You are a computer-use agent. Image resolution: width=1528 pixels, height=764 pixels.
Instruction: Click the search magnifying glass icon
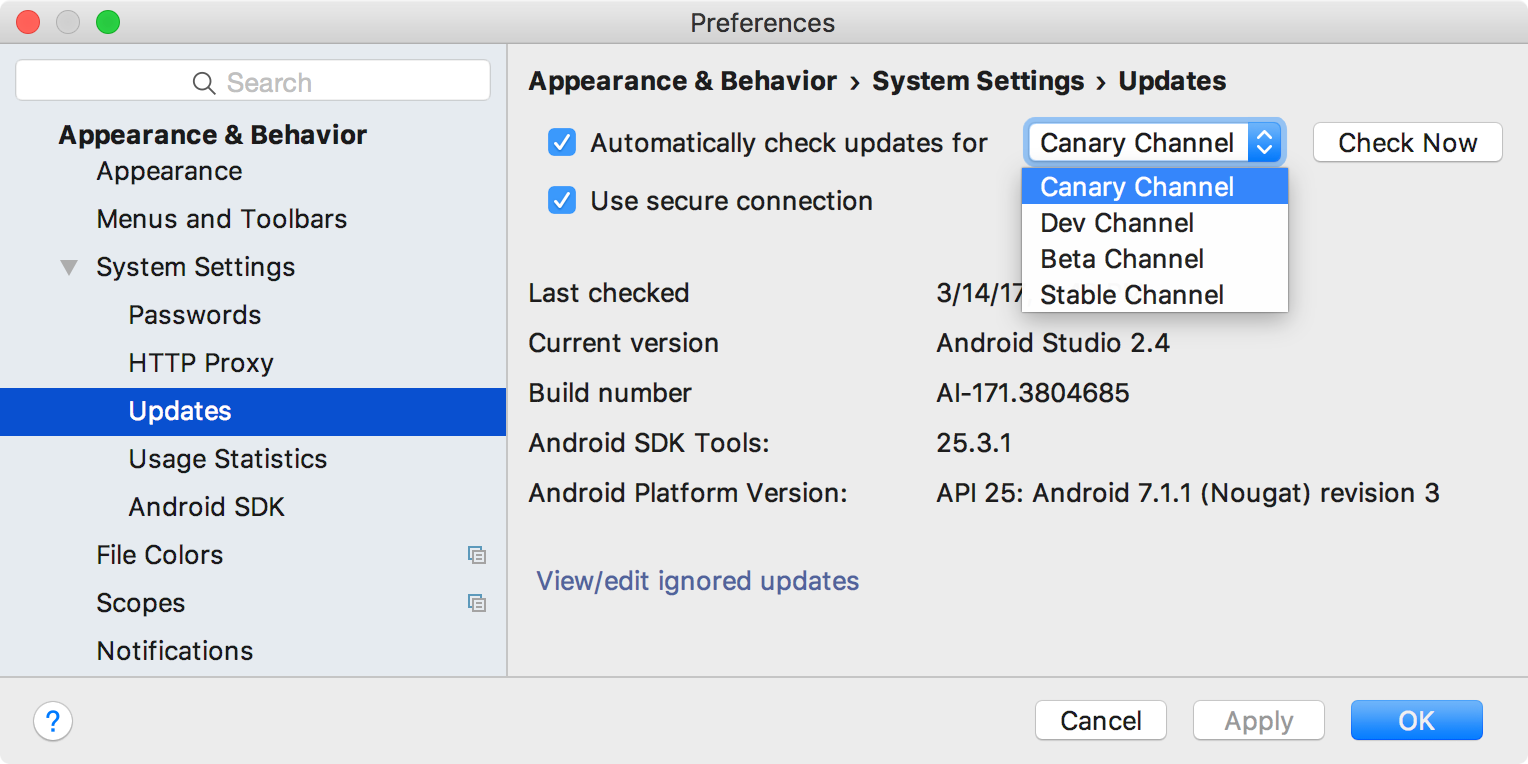pos(204,81)
